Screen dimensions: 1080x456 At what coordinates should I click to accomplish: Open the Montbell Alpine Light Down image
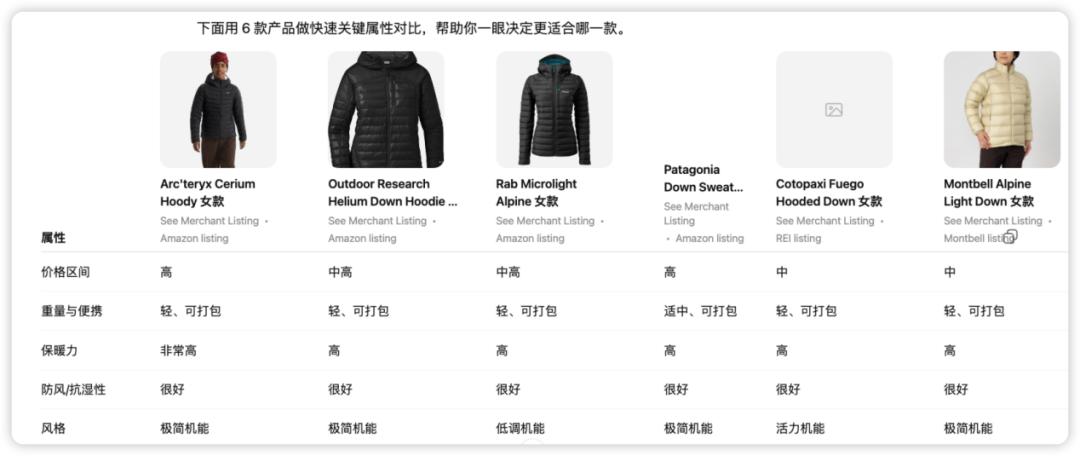click(1001, 110)
